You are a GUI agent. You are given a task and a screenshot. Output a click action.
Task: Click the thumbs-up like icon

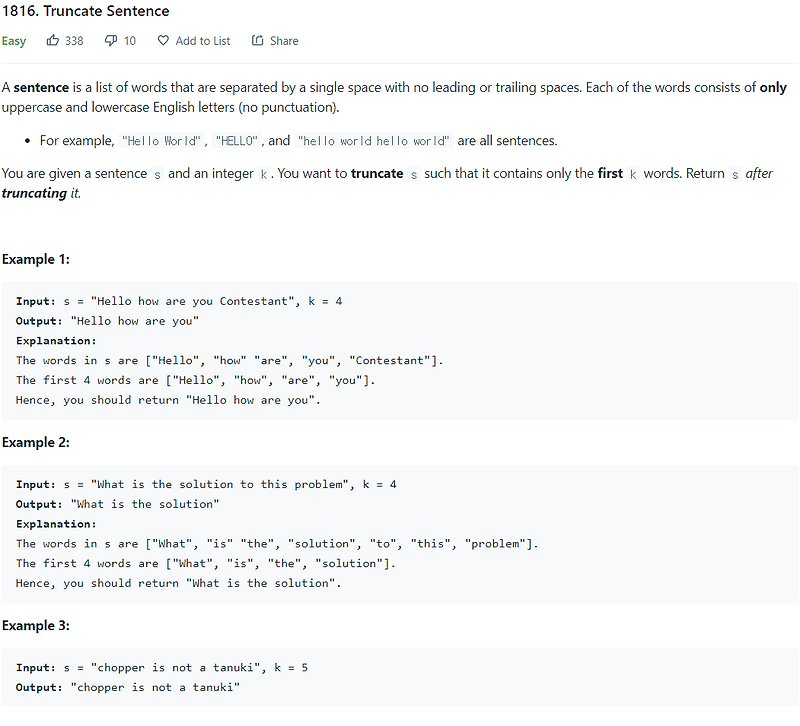click(53, 41)
